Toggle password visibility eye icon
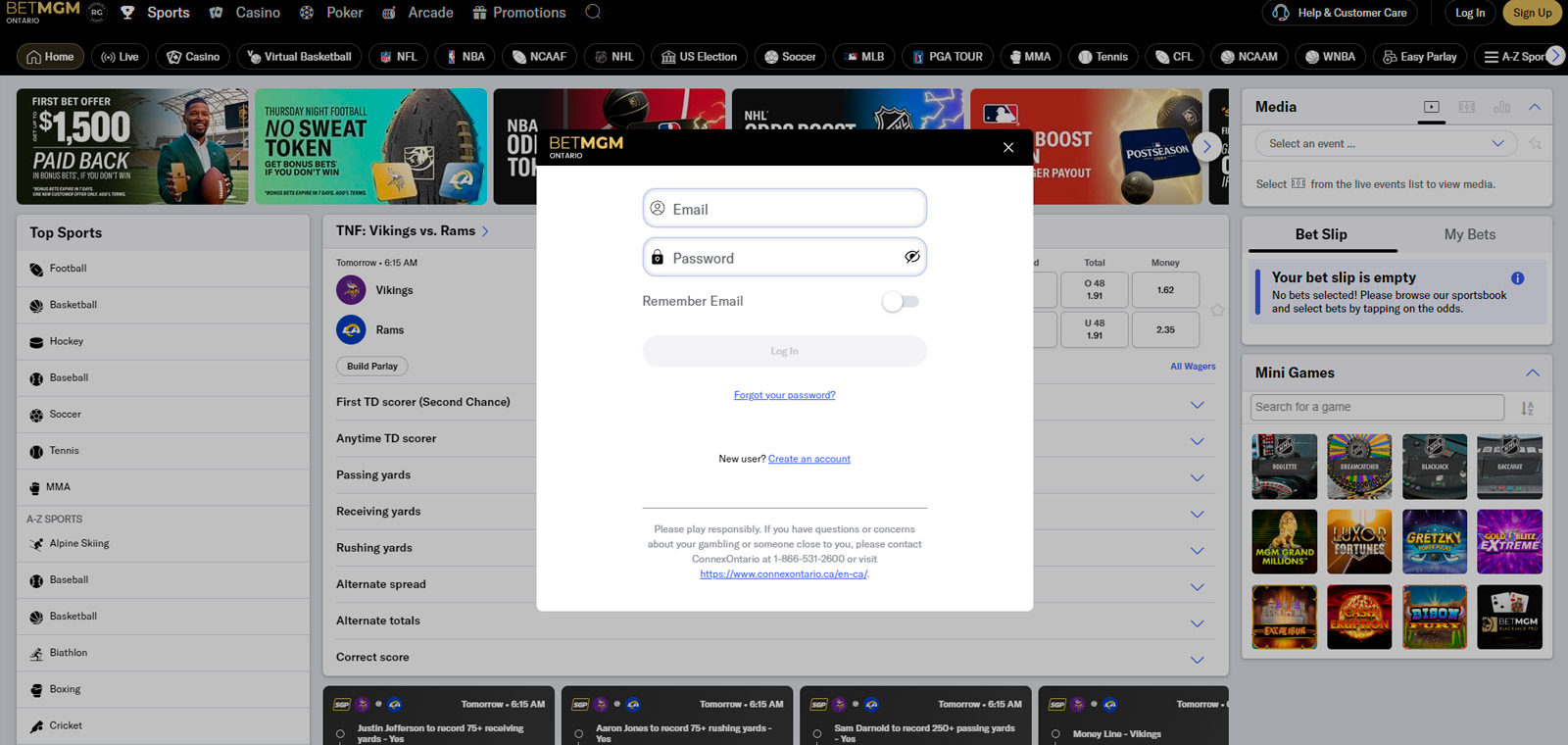The width and height of the screenshot is (1568, 745). (911, 257)
